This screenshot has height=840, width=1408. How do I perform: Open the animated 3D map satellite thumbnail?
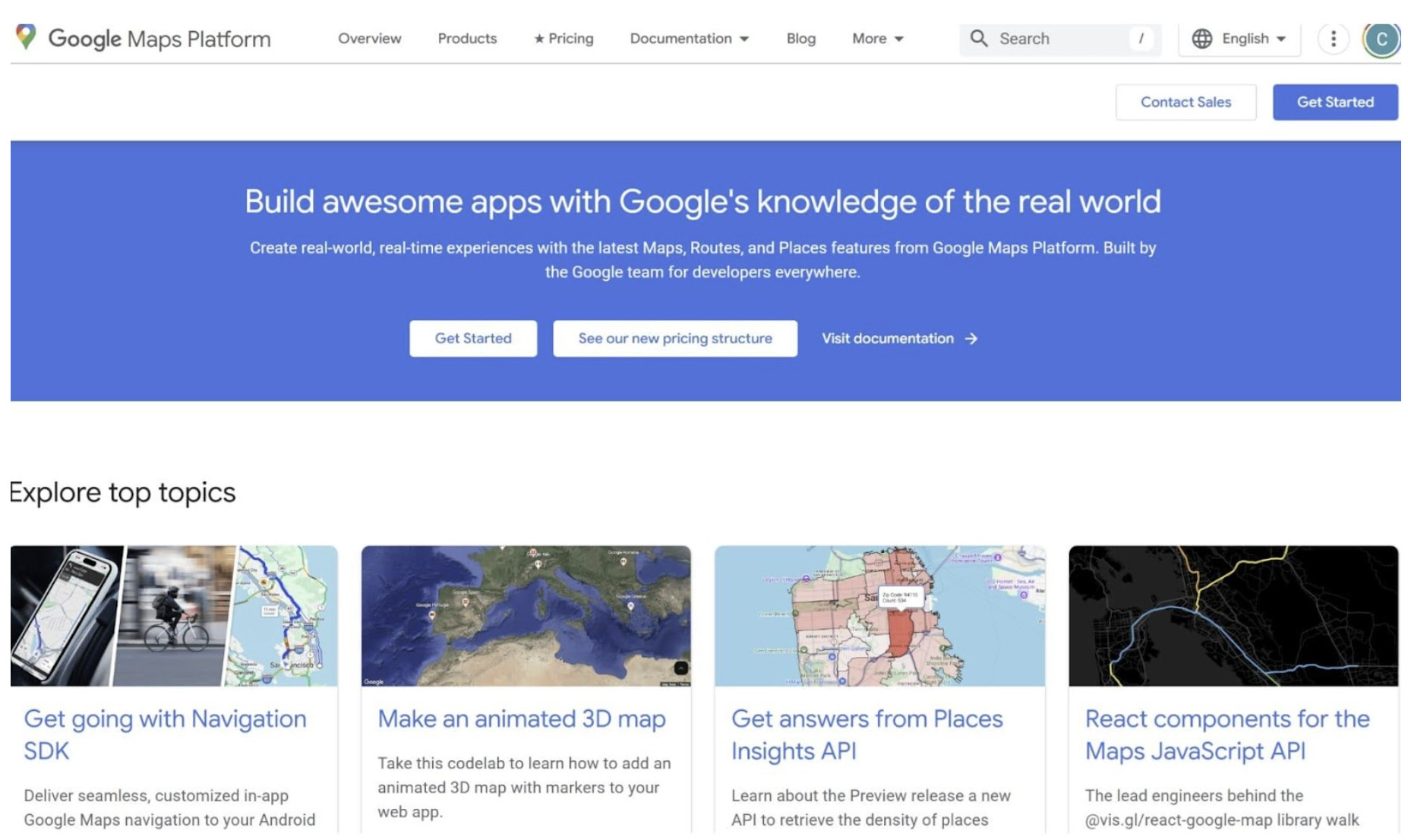pos(526,616)
